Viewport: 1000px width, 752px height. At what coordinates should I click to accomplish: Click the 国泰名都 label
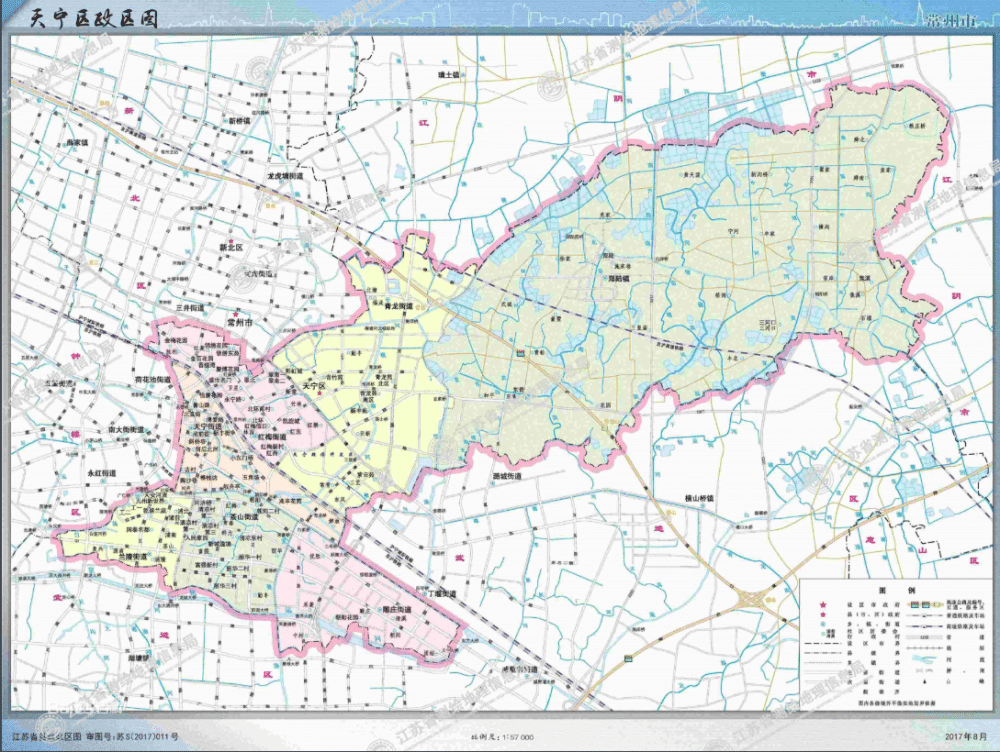click(137, 529)
